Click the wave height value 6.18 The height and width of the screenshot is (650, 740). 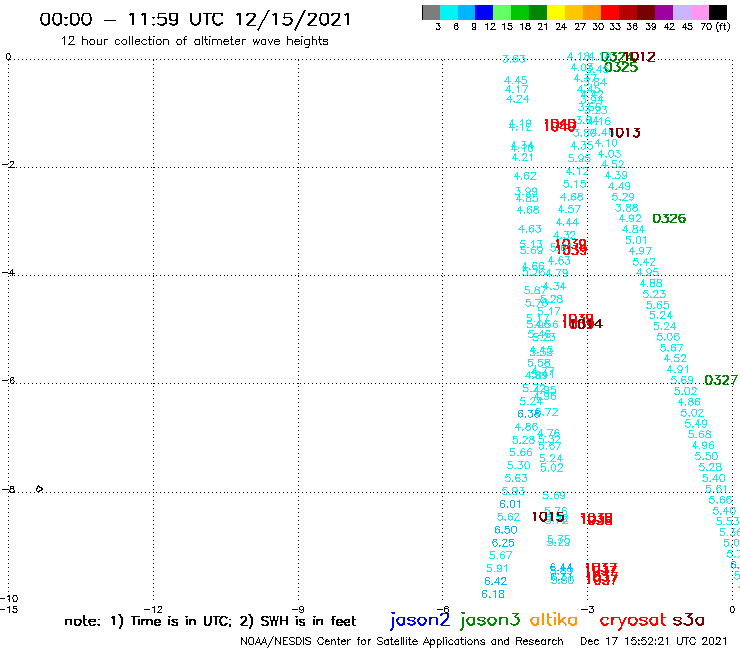(493, 594)
